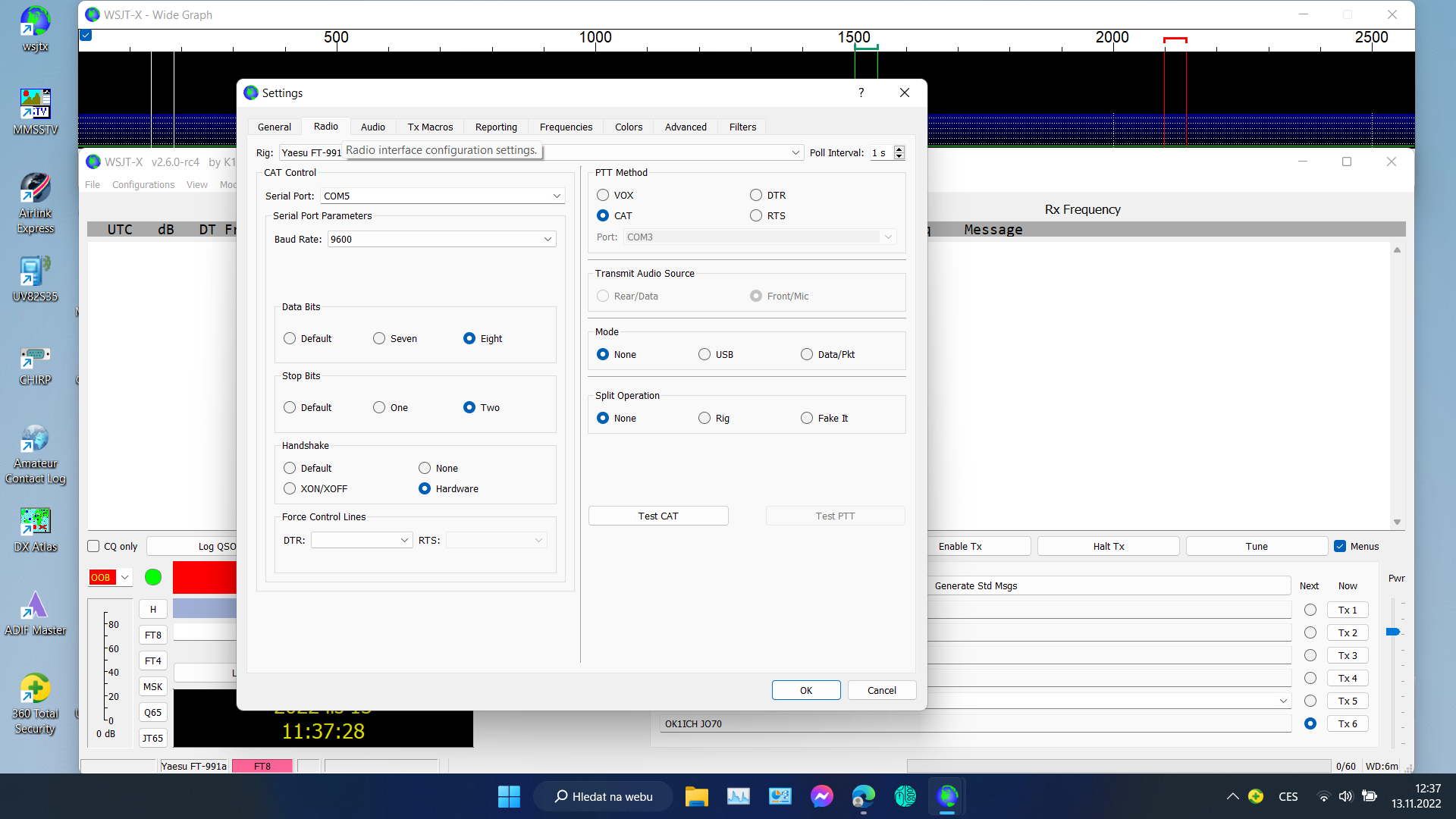This screenshot has height=819, width=1456.
Task: Click the Test CAT button
Action: pyautogui.click(x=657, y=516)
